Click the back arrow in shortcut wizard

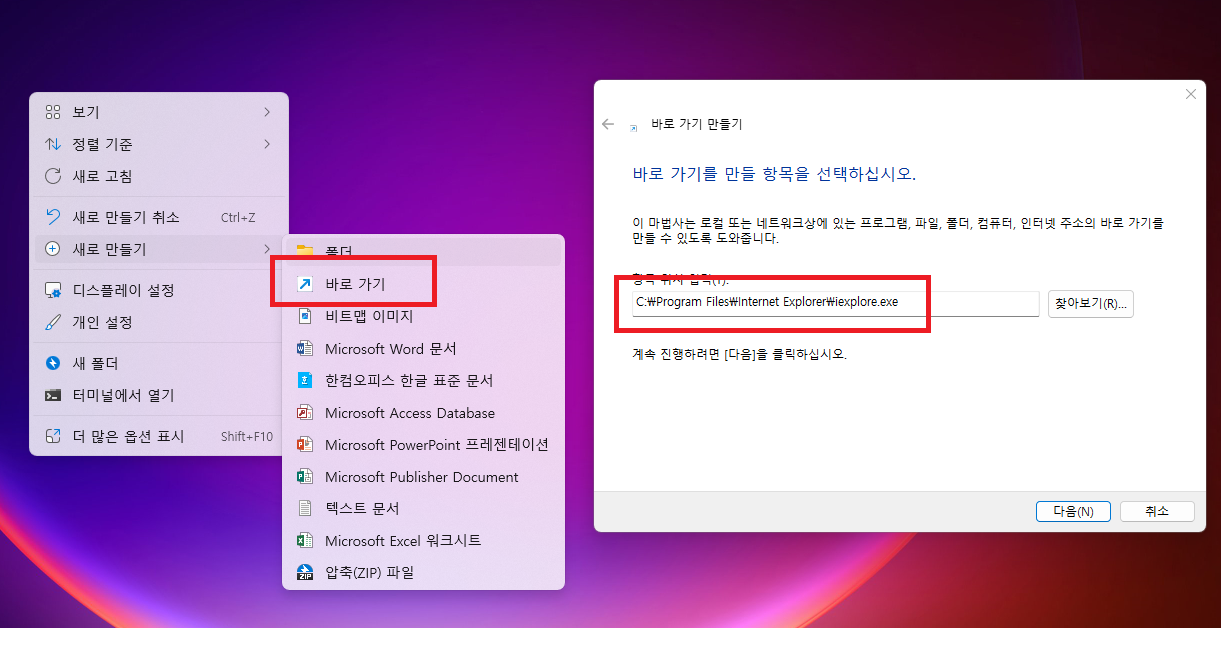tap(608, 124)
